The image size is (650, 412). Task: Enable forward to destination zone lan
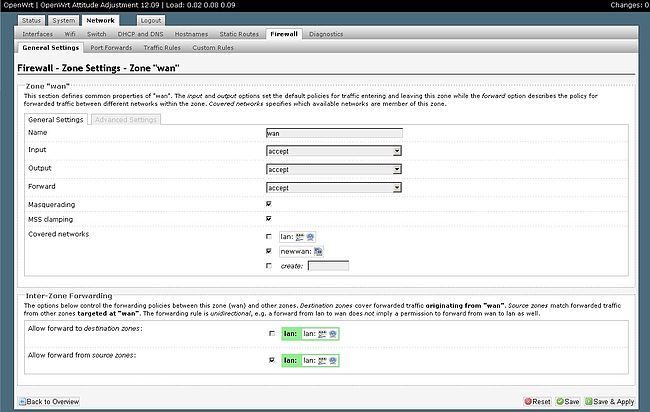tap(271, 333)
